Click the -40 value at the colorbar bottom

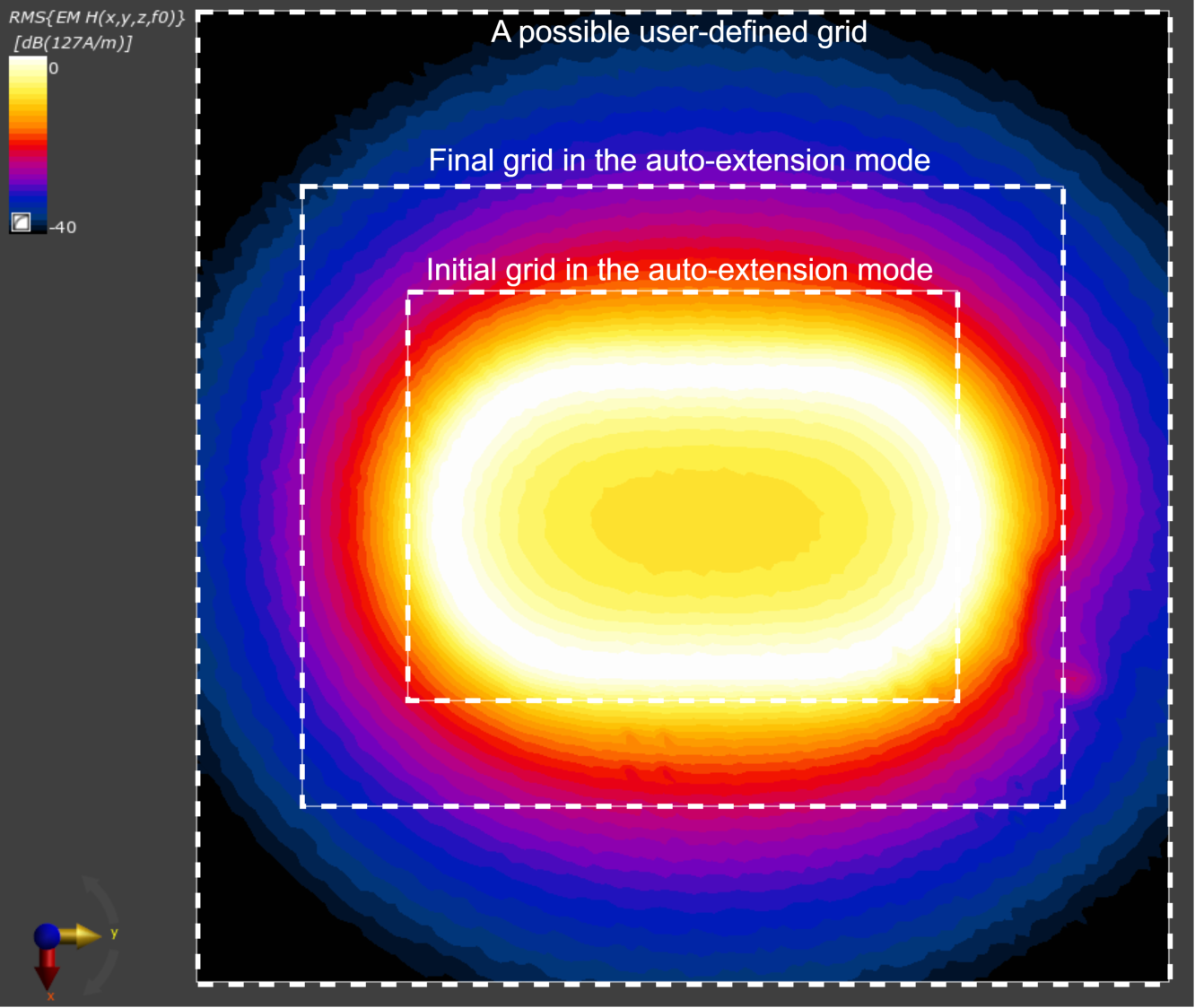coord(64,226)
